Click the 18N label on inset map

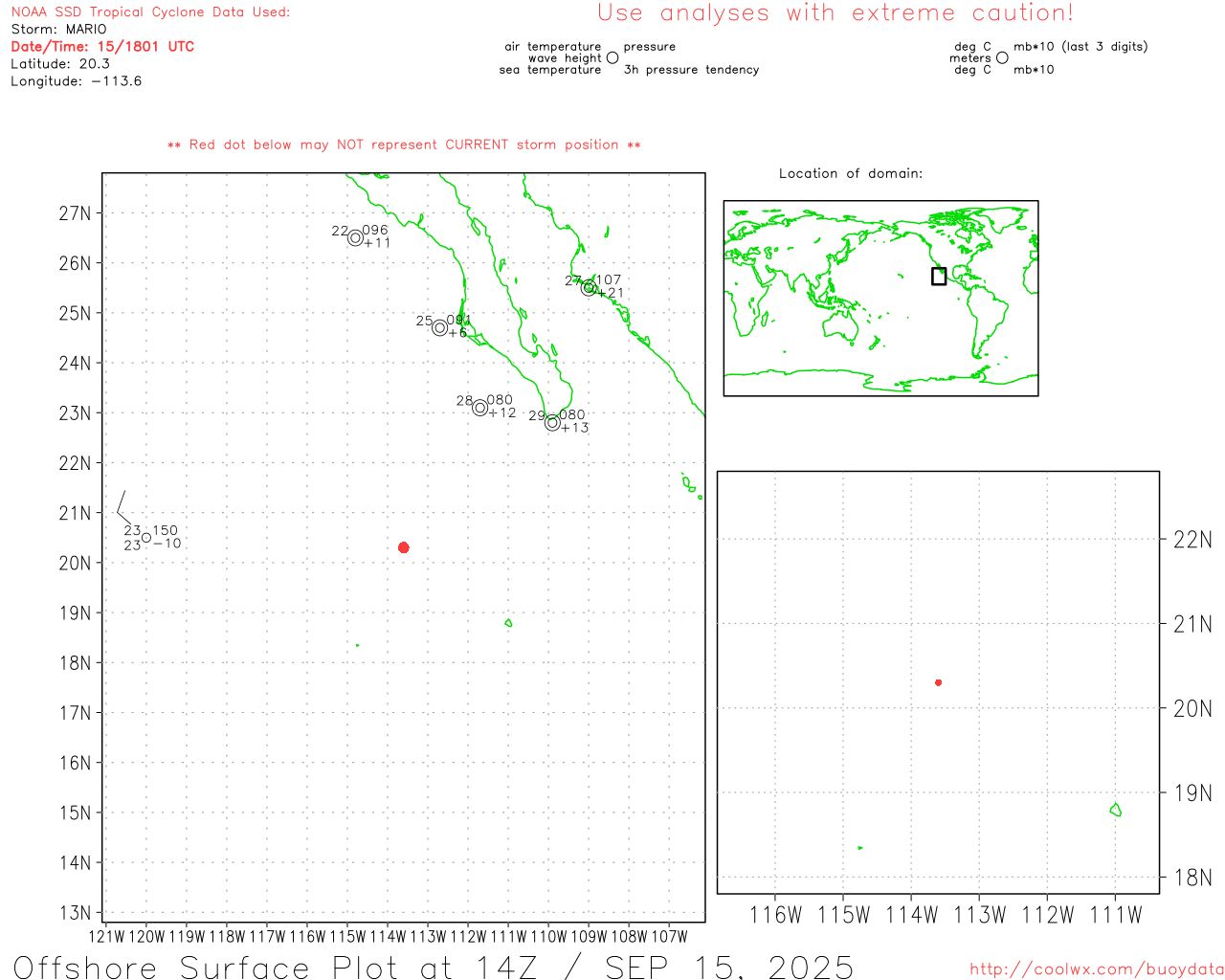(1192, 878)
